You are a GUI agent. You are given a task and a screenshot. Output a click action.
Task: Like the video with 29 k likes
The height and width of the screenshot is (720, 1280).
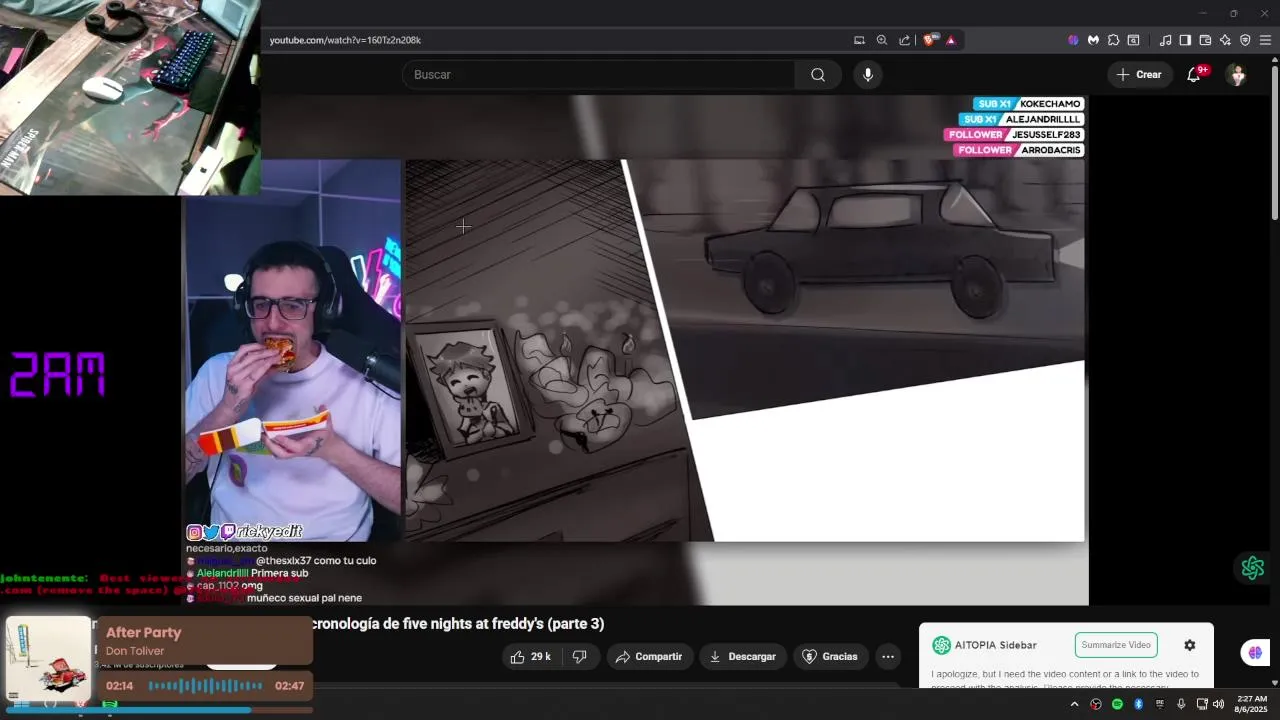[531, 657]
